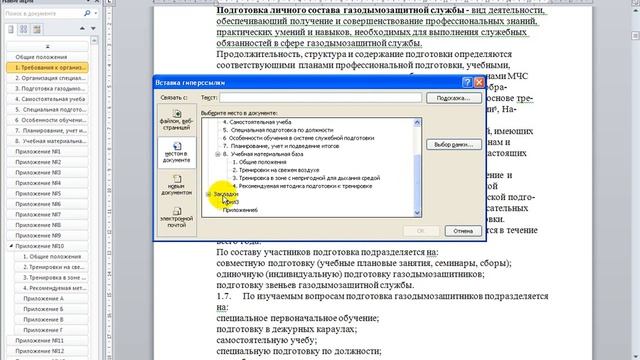Select 'местом в документе' link type icon
The image size is (640, 360).
[x=176, y=152]
